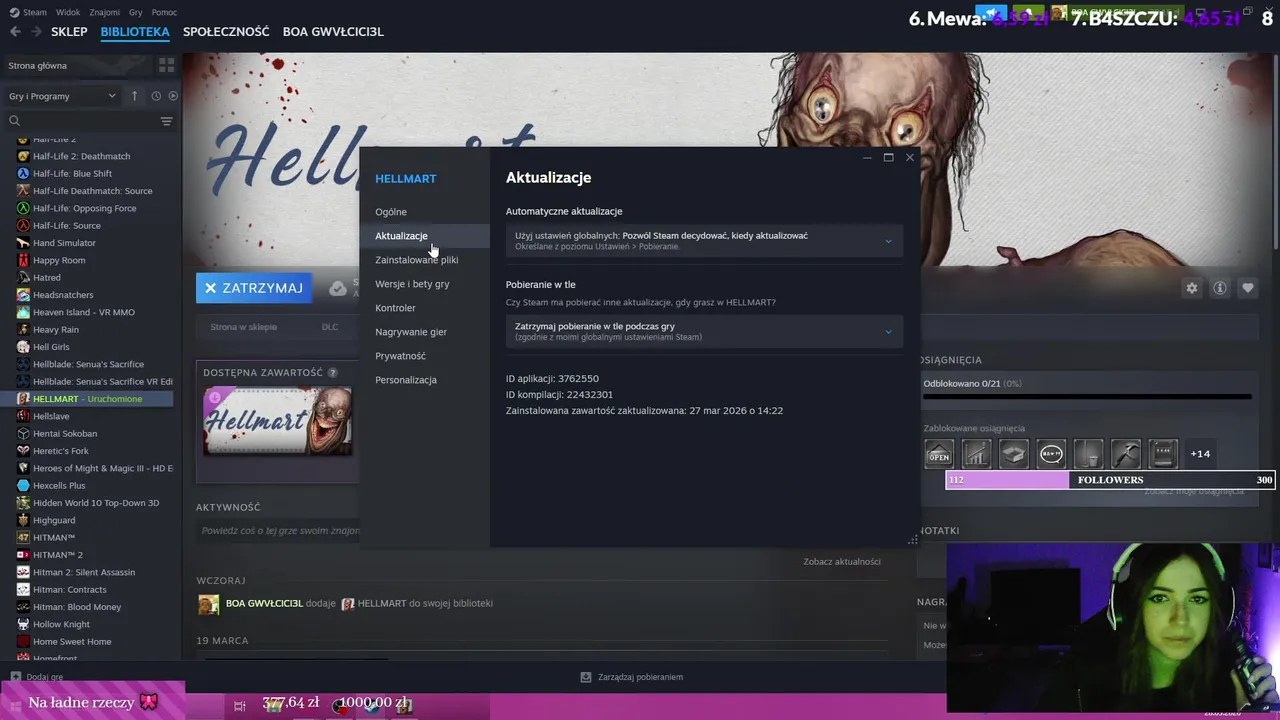Viewport: 1280px width, 720px height.
Task: Click the forward navigation arrow
Action: 36,32
